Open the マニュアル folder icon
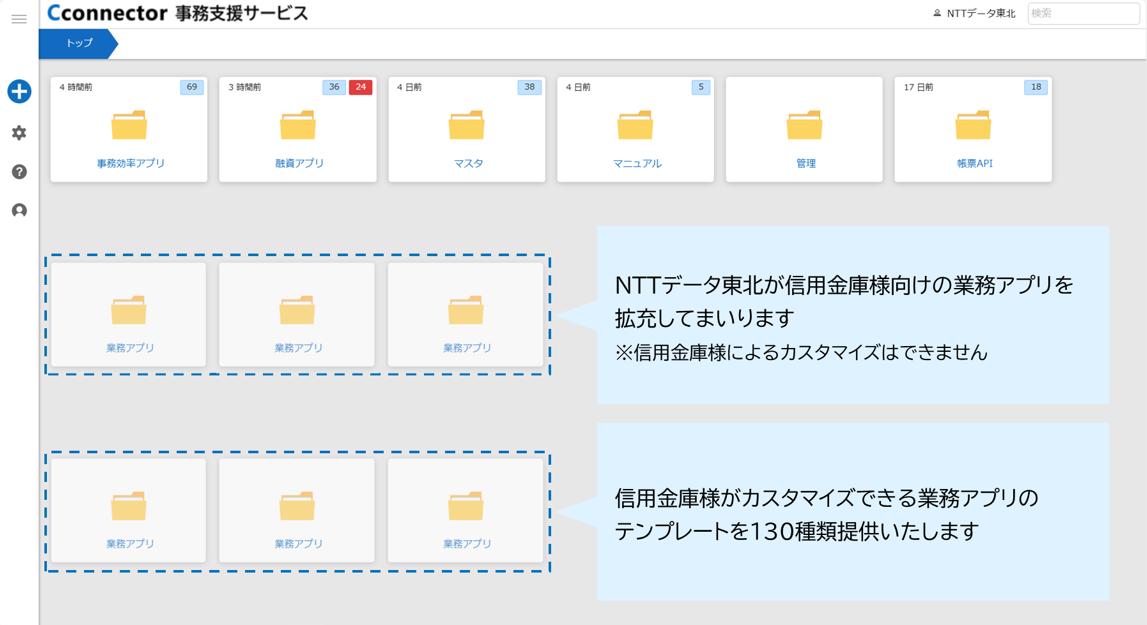The height and width of the screenshot is (625, 1147). (x=635, y=125)
